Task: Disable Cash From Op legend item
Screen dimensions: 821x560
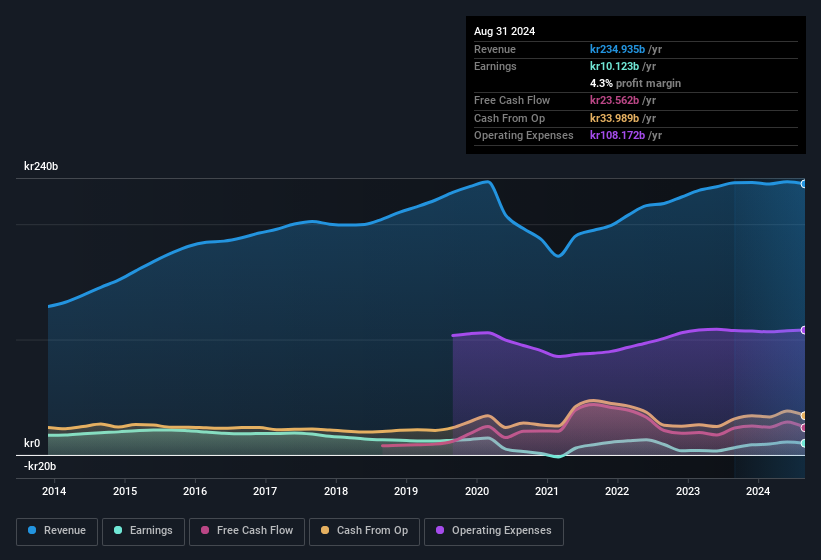Action: click(363, 531)
